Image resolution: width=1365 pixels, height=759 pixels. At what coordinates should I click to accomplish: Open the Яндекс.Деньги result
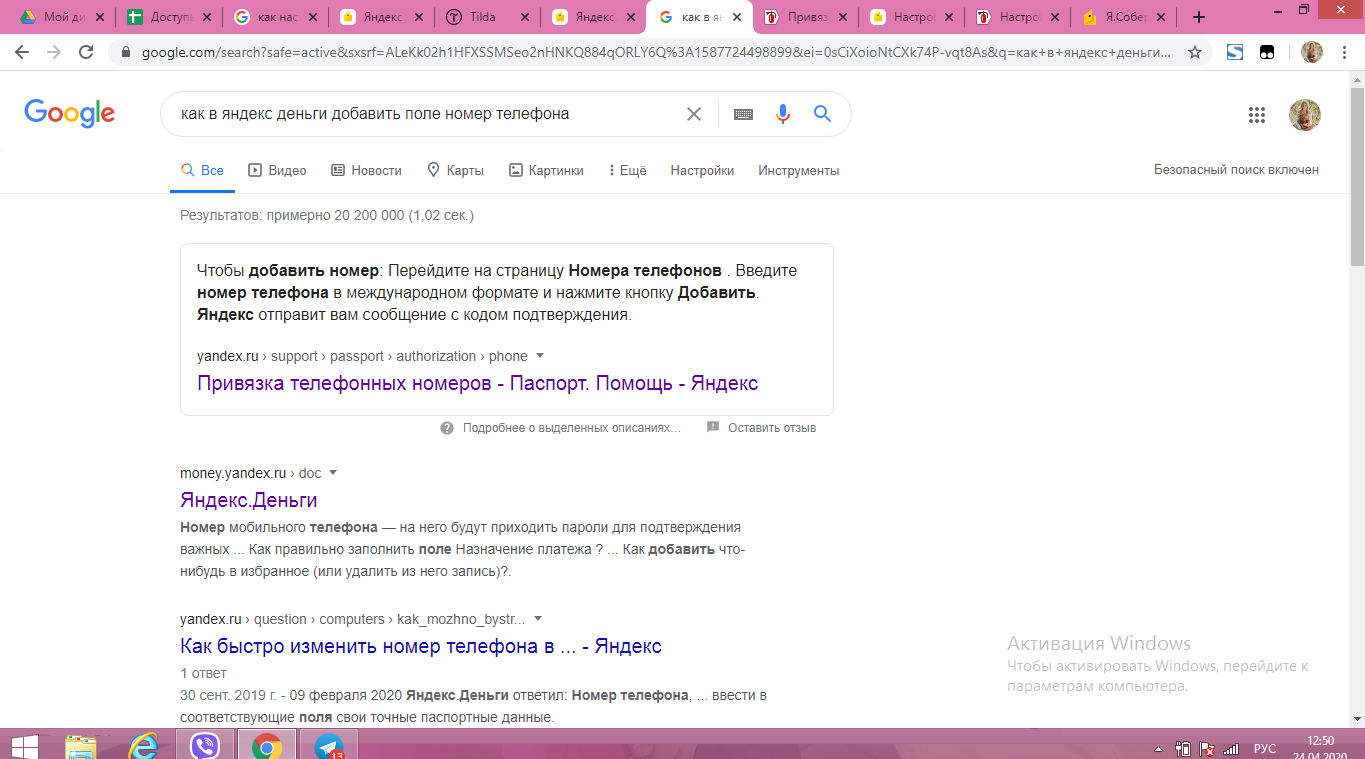pos(249,500)
